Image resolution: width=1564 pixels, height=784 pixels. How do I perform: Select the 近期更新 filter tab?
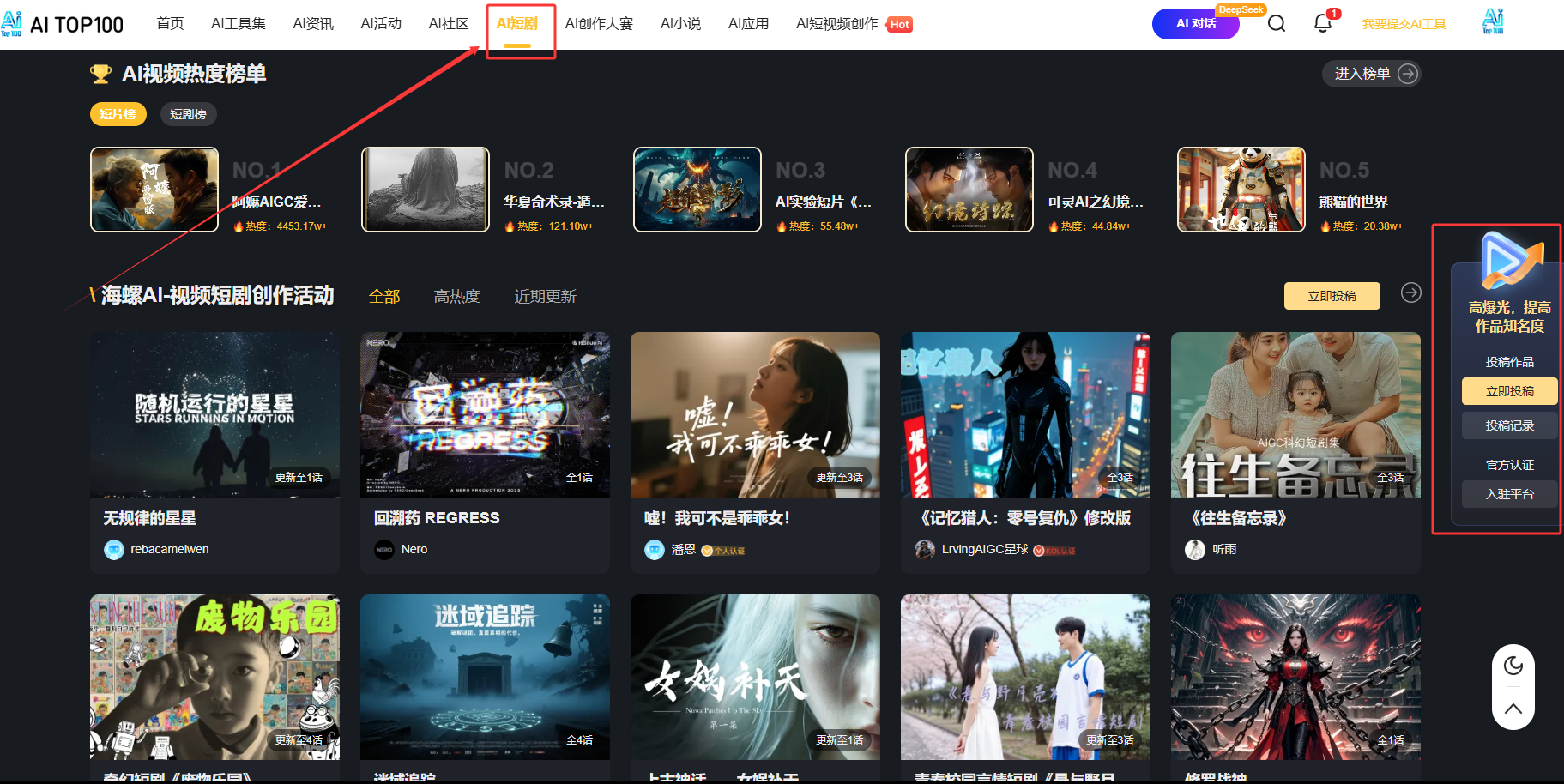tap(545, 297)
